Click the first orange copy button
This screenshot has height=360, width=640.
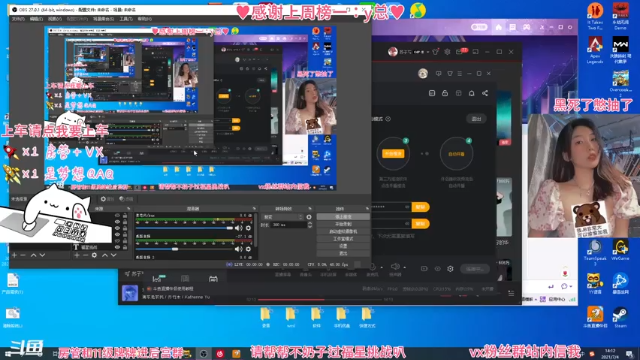point(420,207)
